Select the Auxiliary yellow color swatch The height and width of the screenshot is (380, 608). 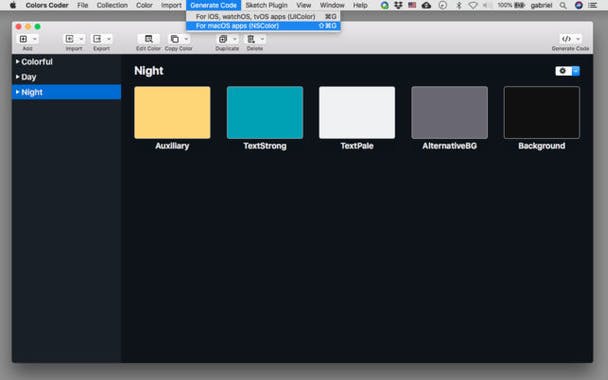tap(172, 112)
